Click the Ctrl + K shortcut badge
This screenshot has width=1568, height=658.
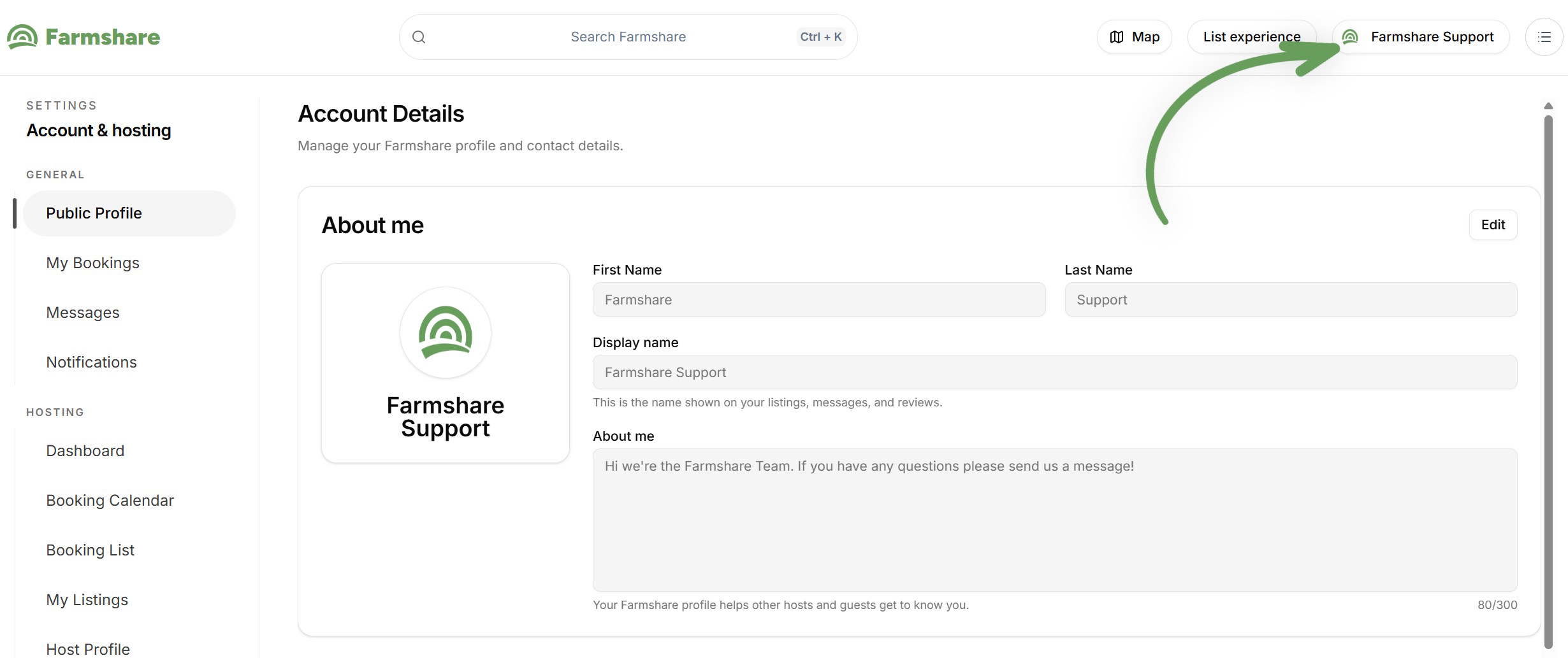[x=821, y=37]
